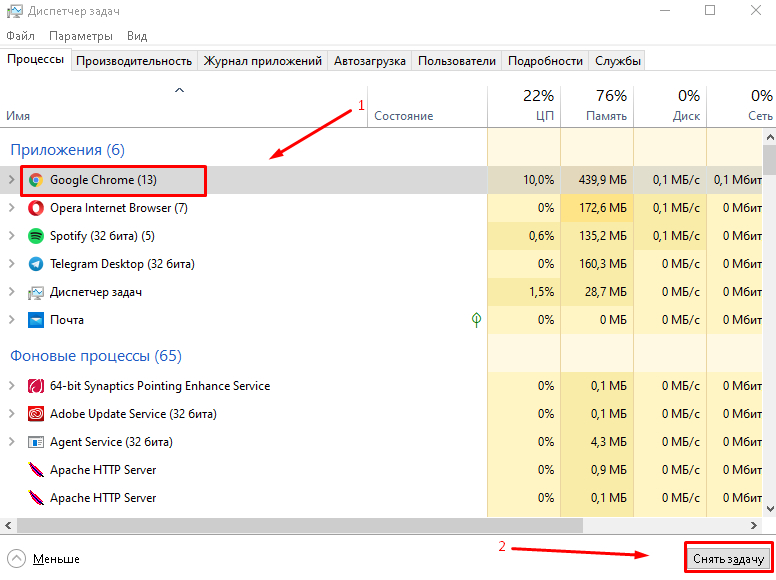Click the vertical scrollbar down arrow

point(770,509)
